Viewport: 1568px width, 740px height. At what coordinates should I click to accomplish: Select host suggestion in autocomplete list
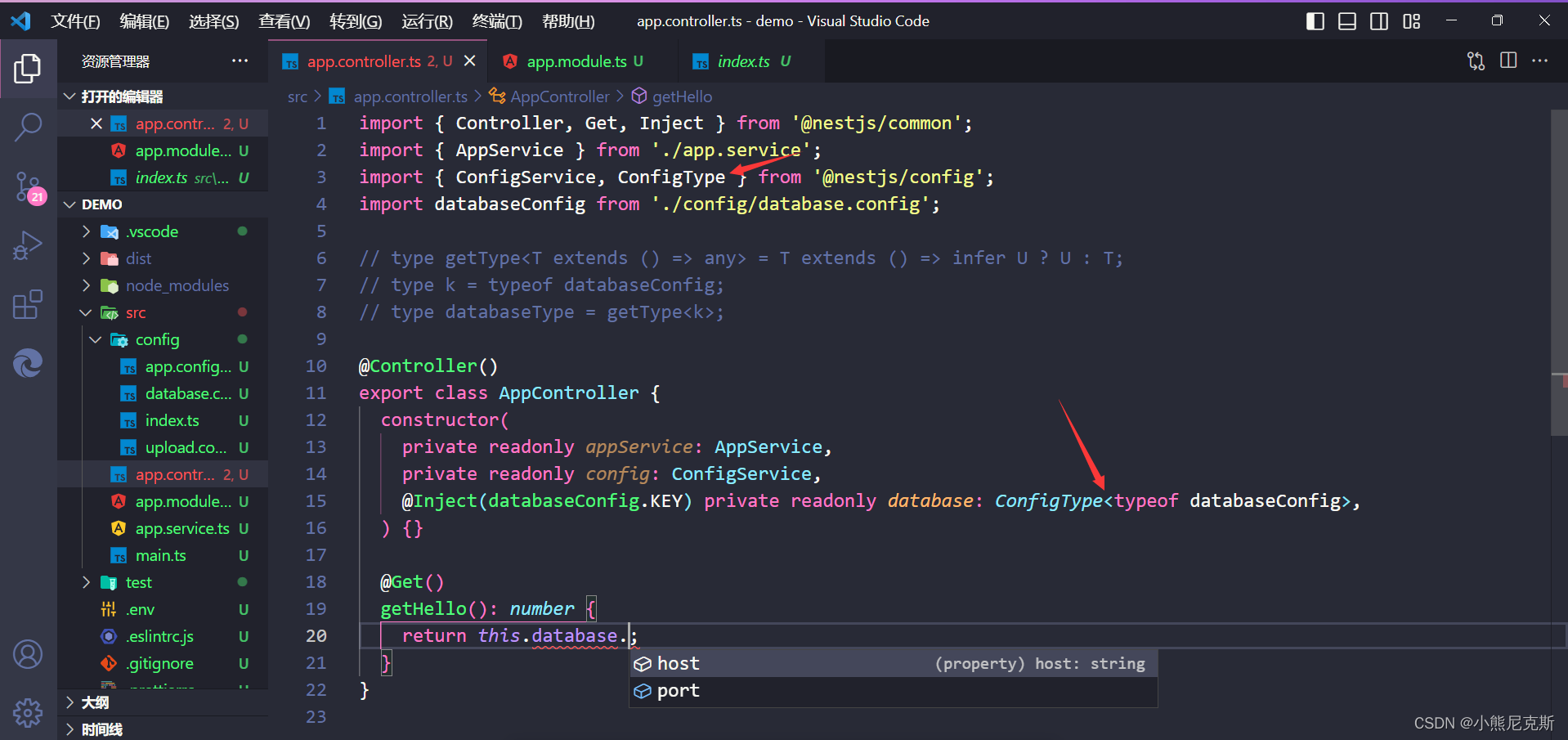(x=893, y=663)
